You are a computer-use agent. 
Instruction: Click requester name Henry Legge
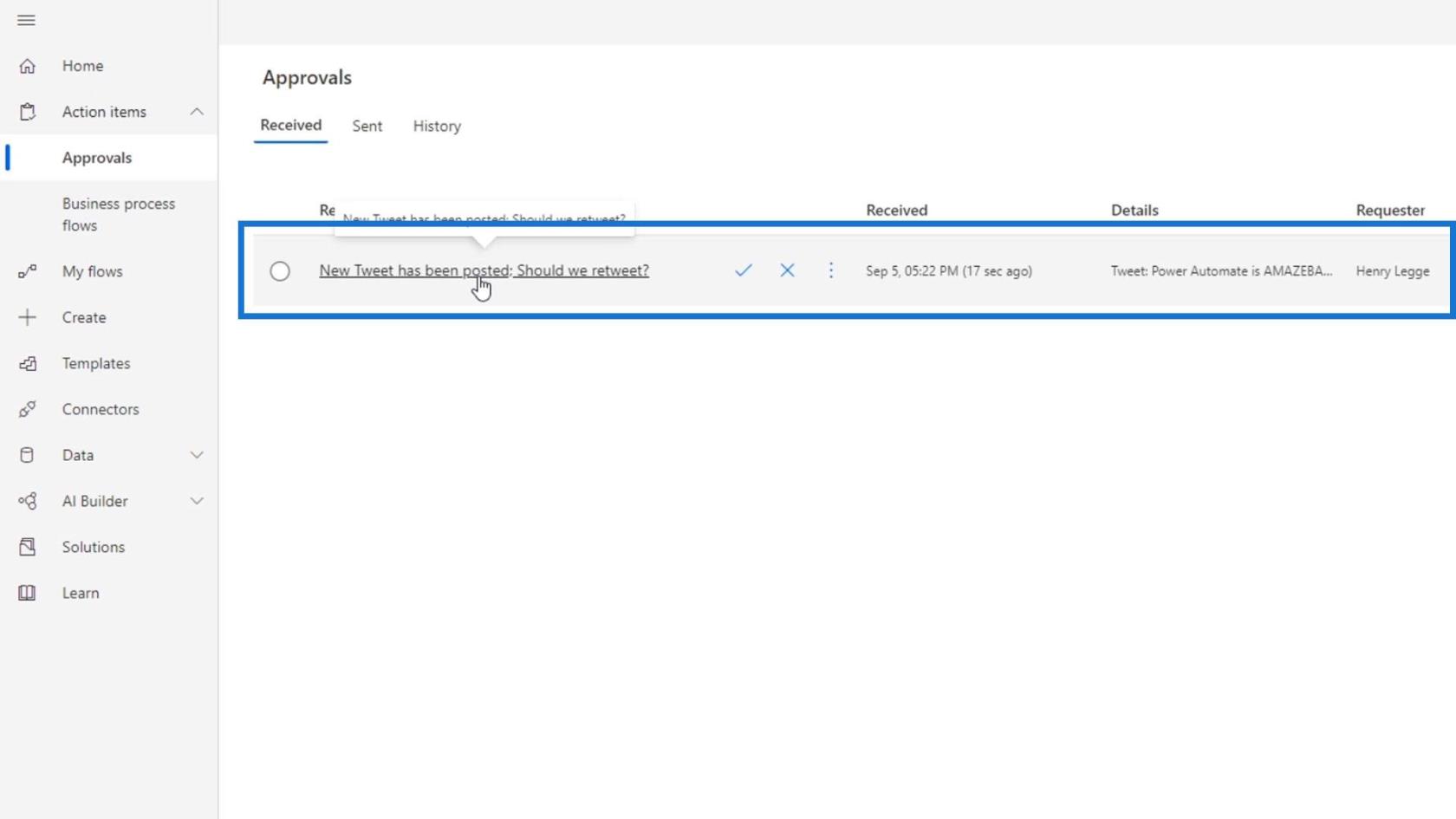pyautogui.click(x=1392, y=271)
